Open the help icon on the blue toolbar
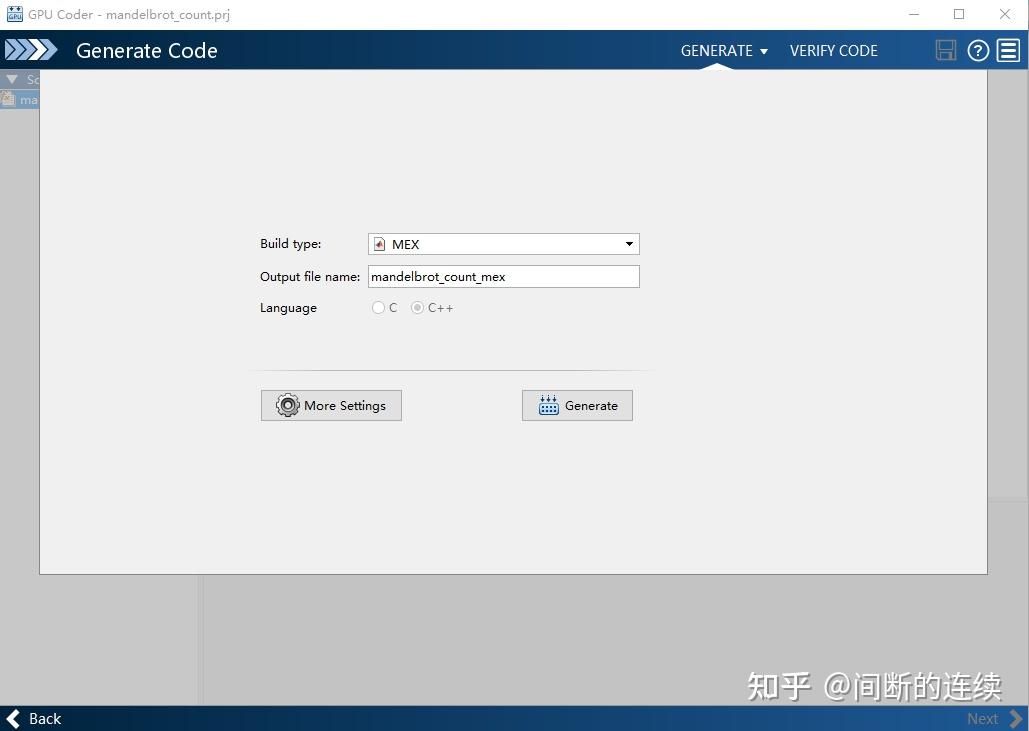This screenshot has width=1029, height=731. pos(978,50)
